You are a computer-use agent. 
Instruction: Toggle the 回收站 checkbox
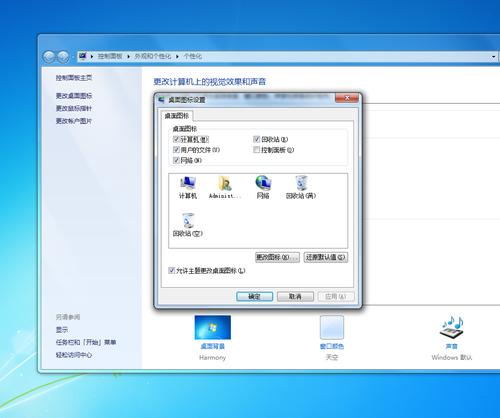(x=256, y=139)
